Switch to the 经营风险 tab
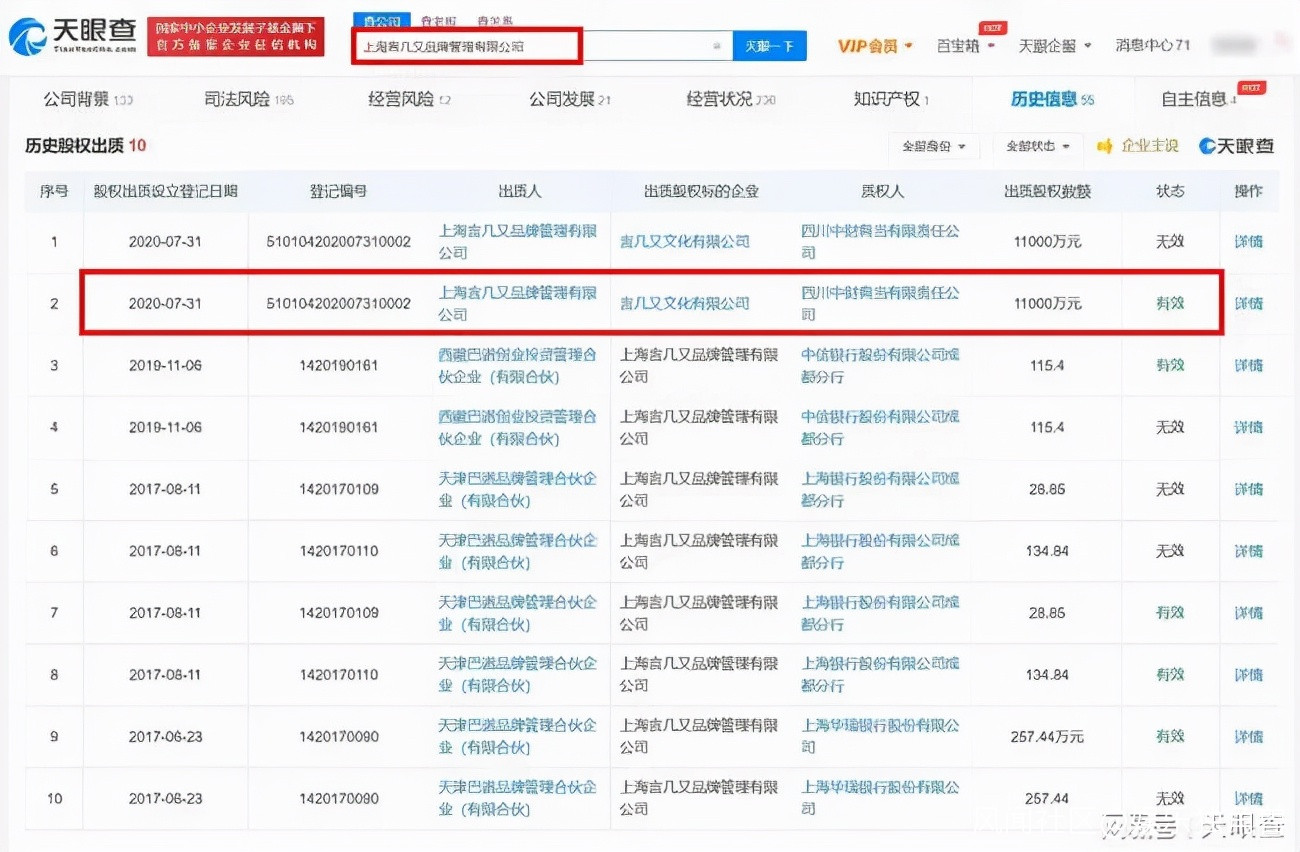This screenshot has height=852, width=1300. [x=409, y=99]
